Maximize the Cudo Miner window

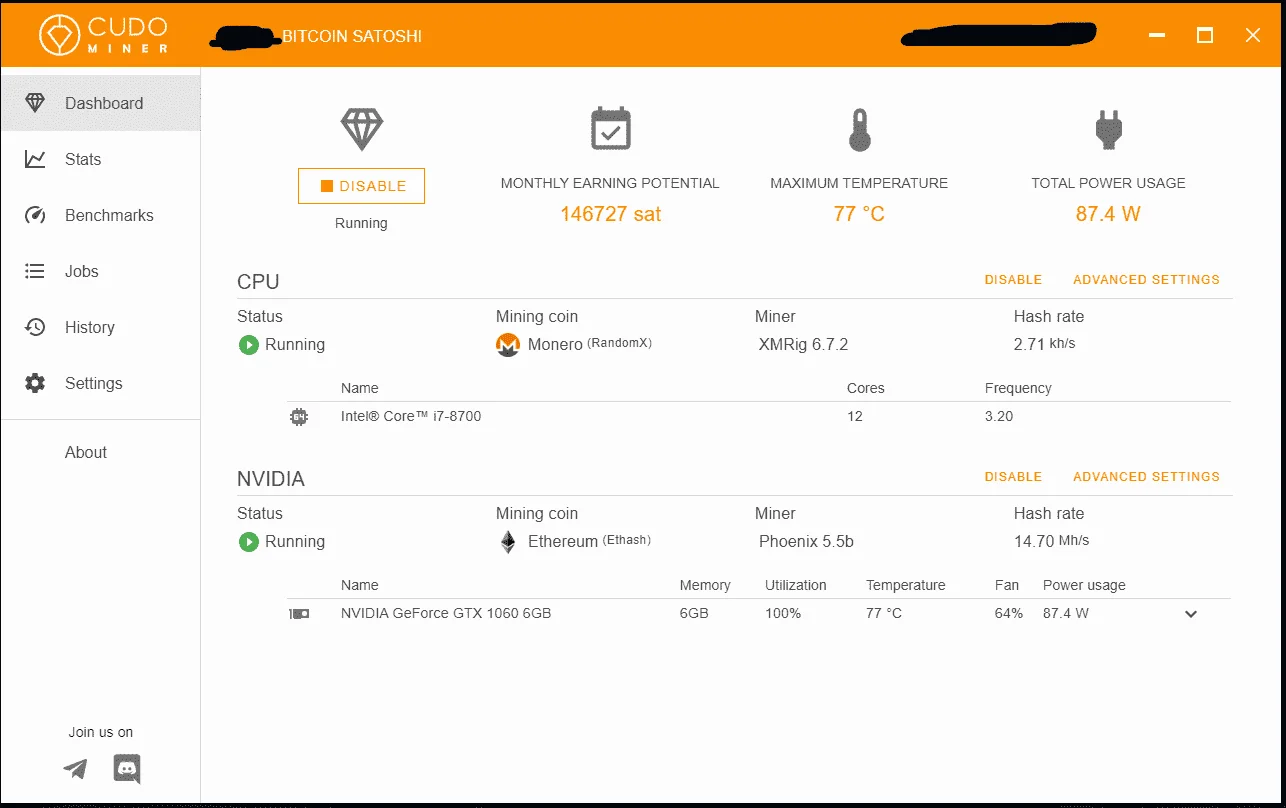pyautogui.click(x=1205, y=35)
